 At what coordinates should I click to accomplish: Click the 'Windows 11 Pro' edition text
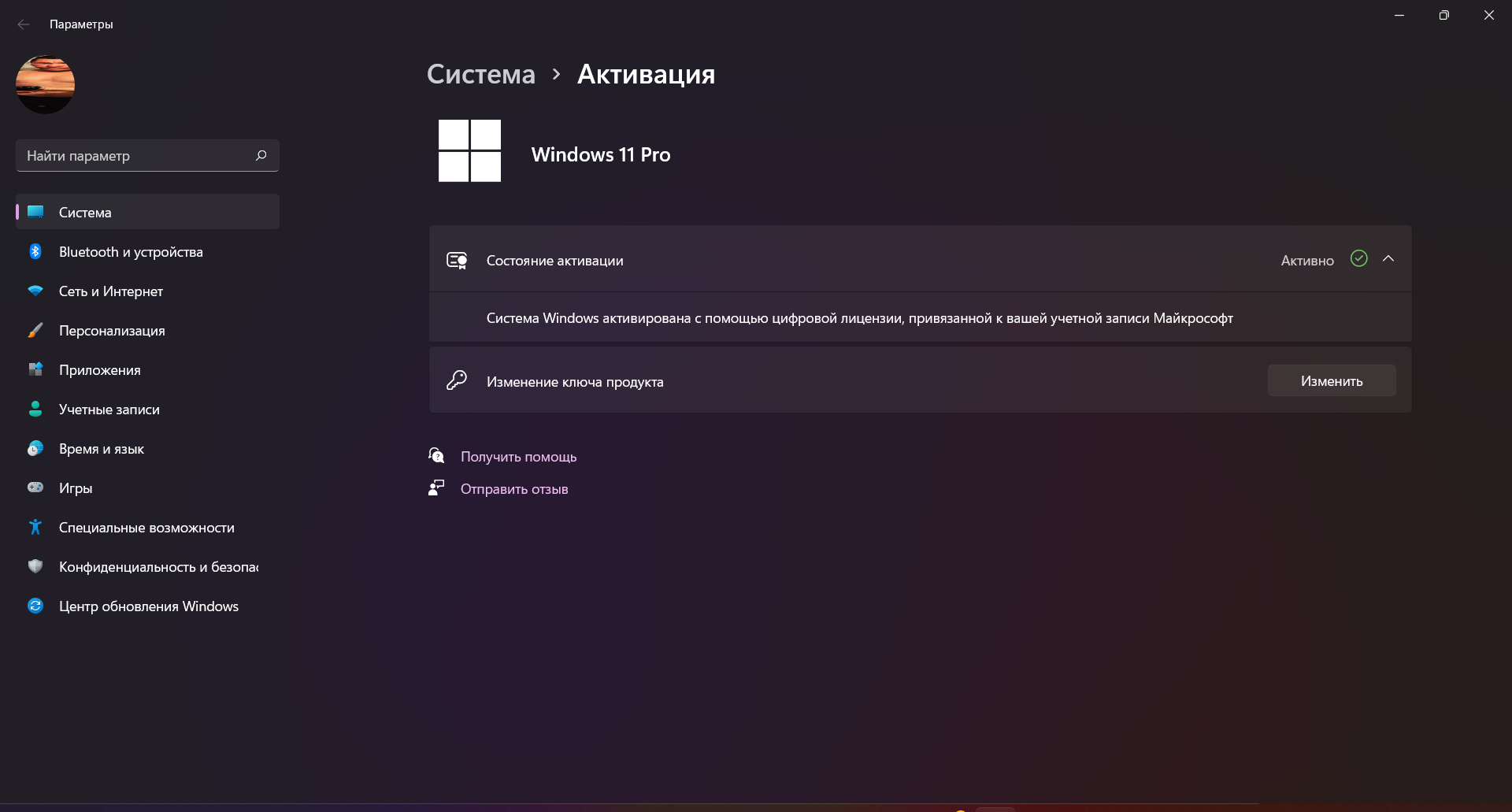[601, 155]
